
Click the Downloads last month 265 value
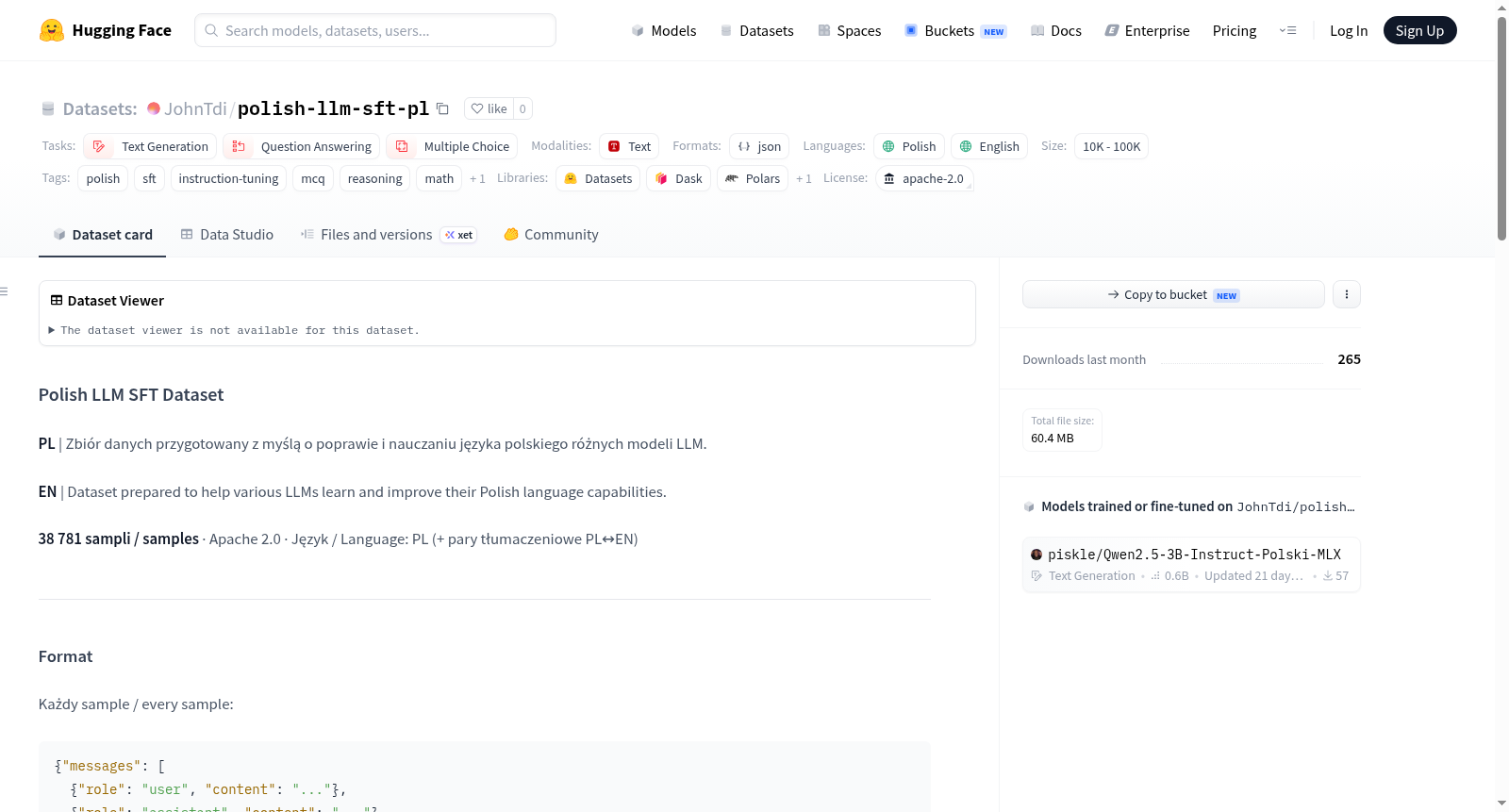coord(1349,359)
